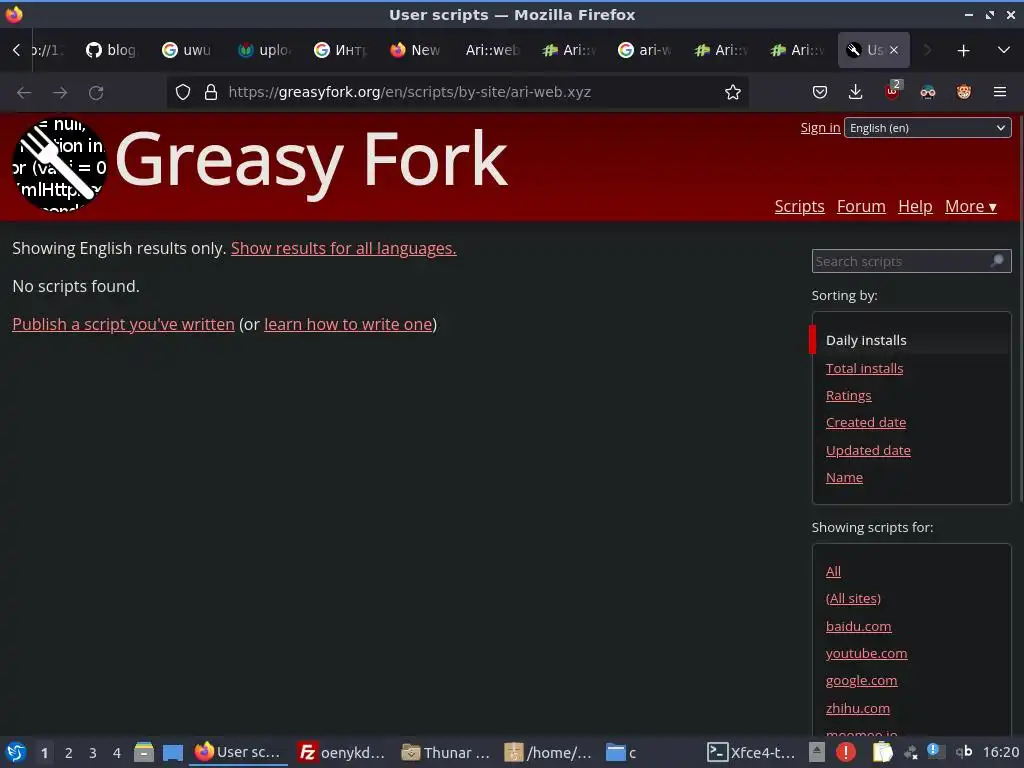Open the spectacles extension icon in toolbar
Viewport: 1024px width, 768px height.
[x=928, y=92]
